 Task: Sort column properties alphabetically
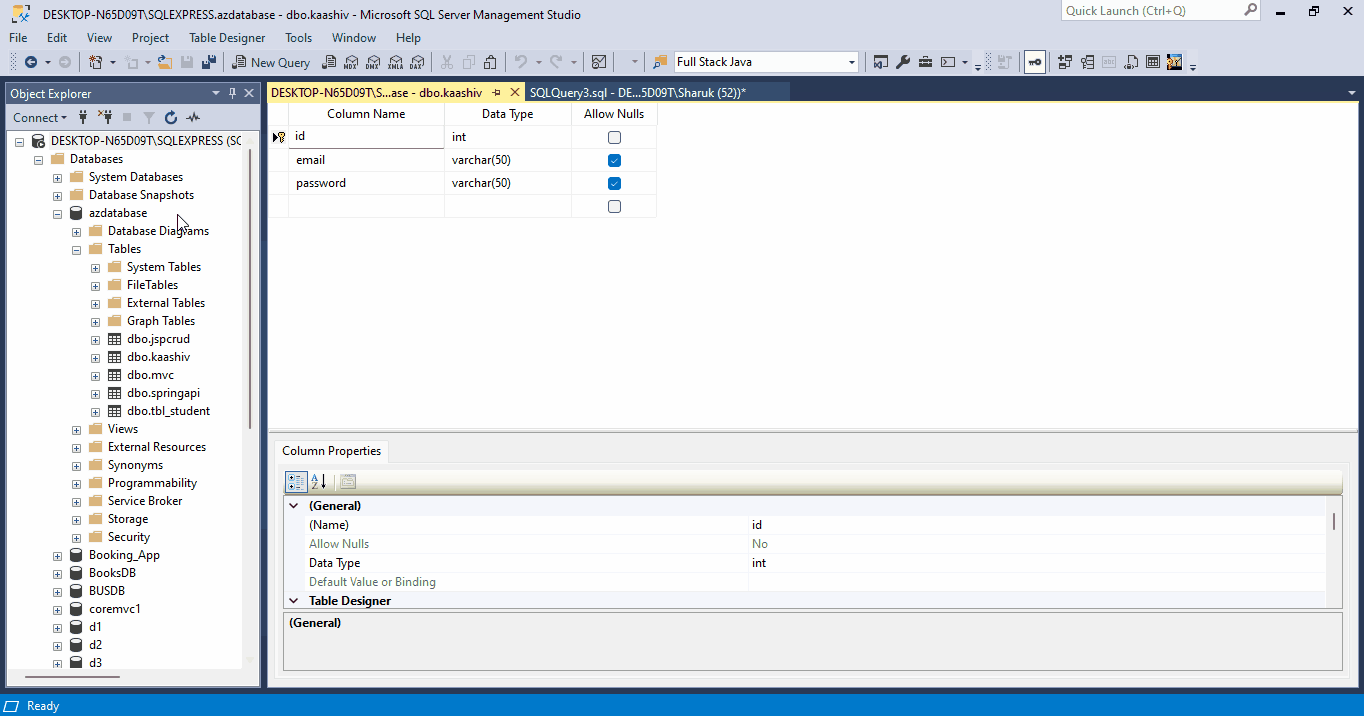318,481
